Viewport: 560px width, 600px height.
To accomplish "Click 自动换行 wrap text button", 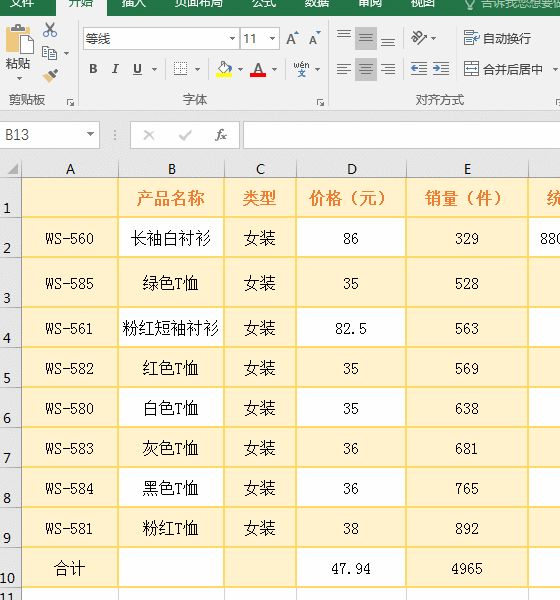I will click(x=497, y=38).
